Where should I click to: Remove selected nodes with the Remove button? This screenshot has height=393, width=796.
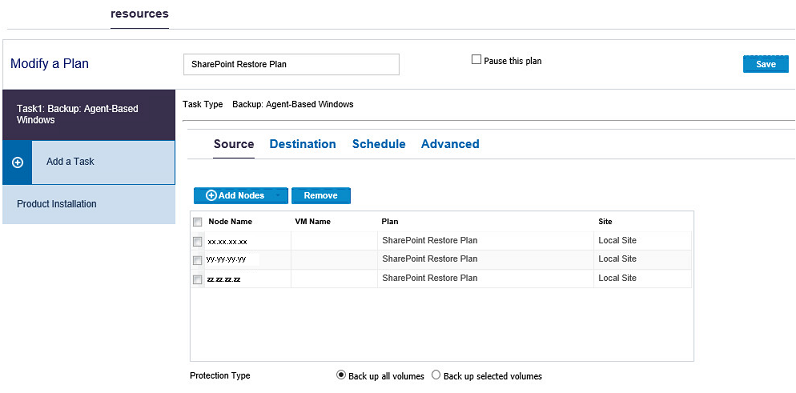pyautogui.click(x=321, y=195)
